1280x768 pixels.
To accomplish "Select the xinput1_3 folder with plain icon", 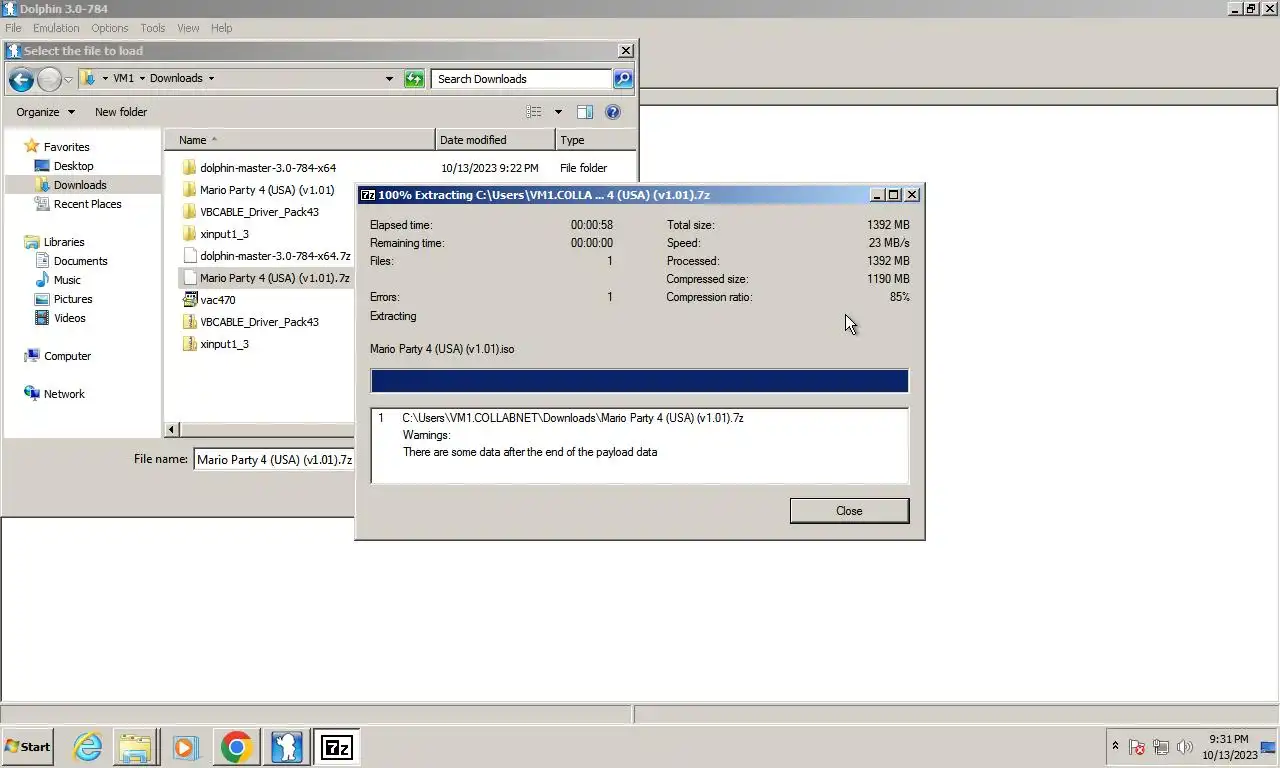I will click(189, 234).
